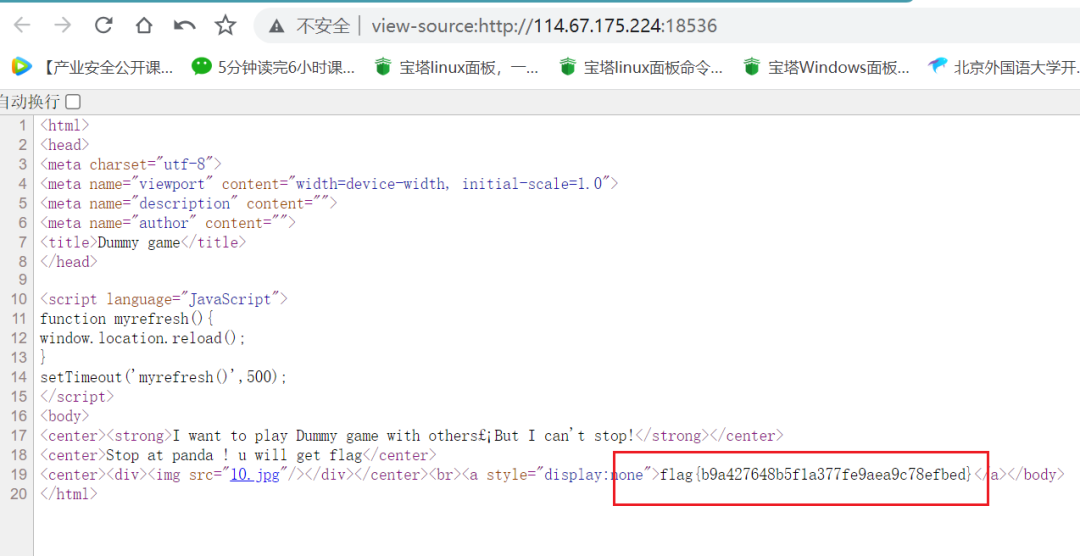This screenshot has width=1080, height=556.
Task: Click the 不安全 security label
Action: pos(323,26)
